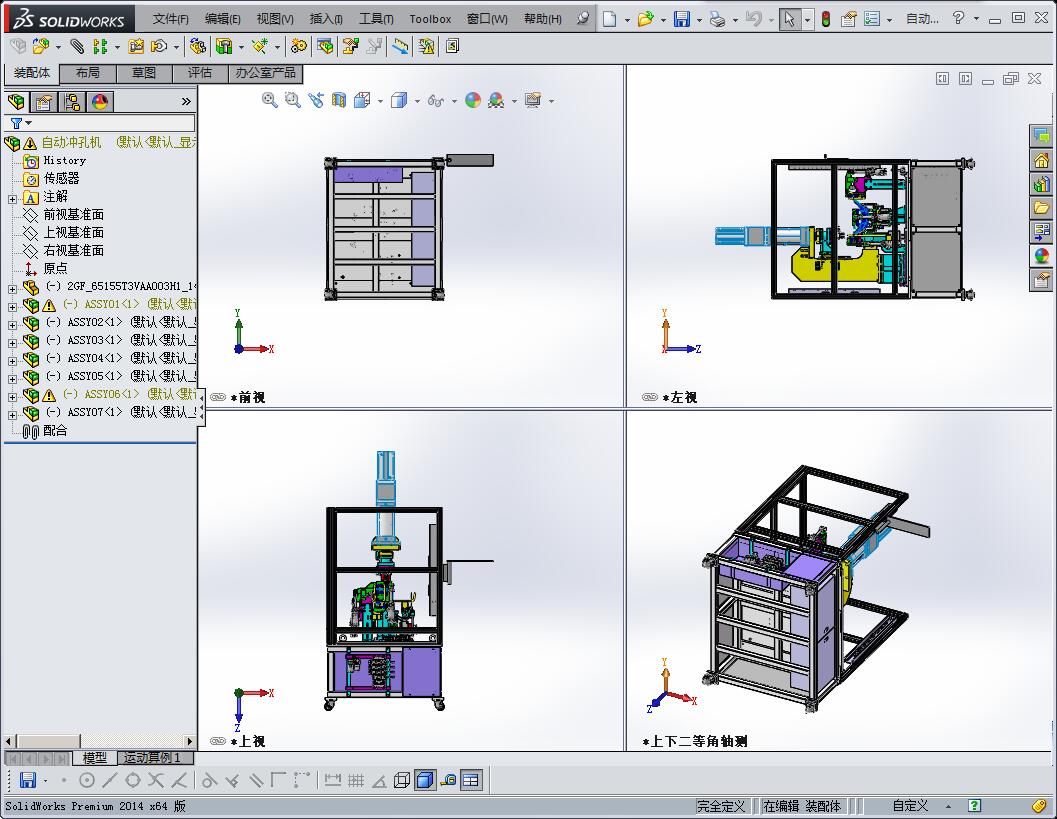This screenshot has width=1057, height=819.
Task: Expand the left panel tabs chevron
Action: [x=186, y=102]
